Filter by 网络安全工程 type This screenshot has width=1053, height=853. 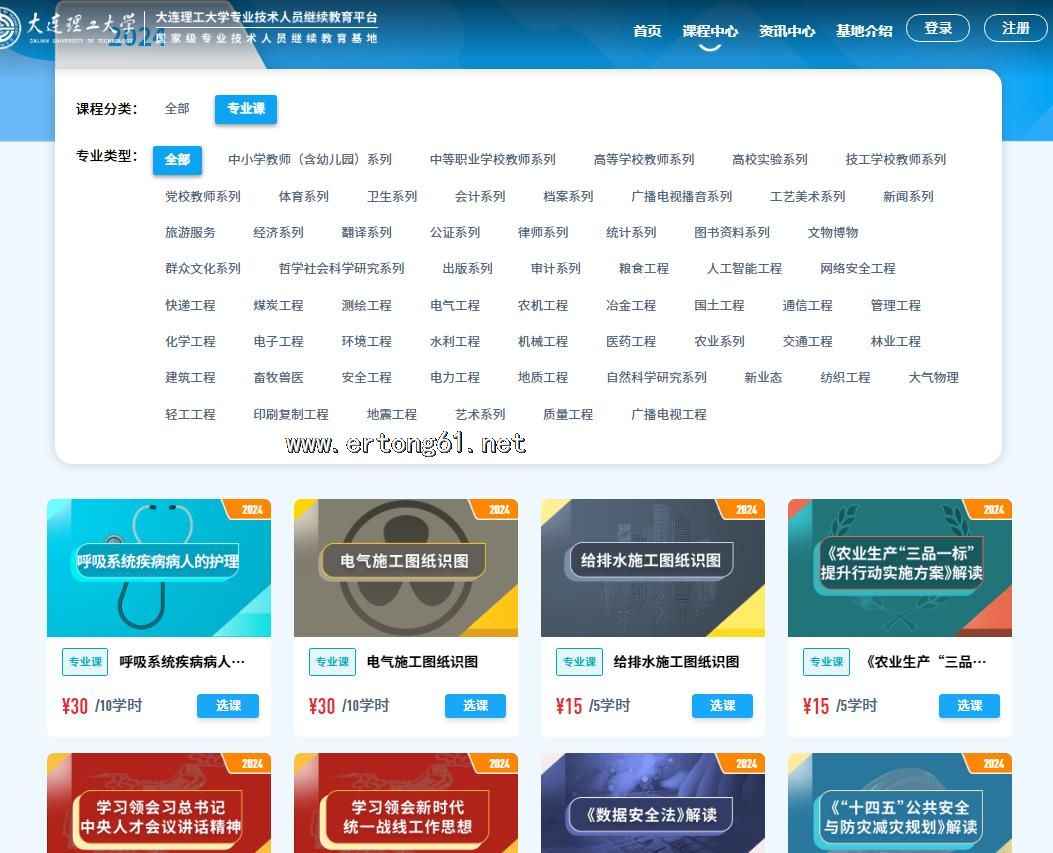(x=857, y=269)
